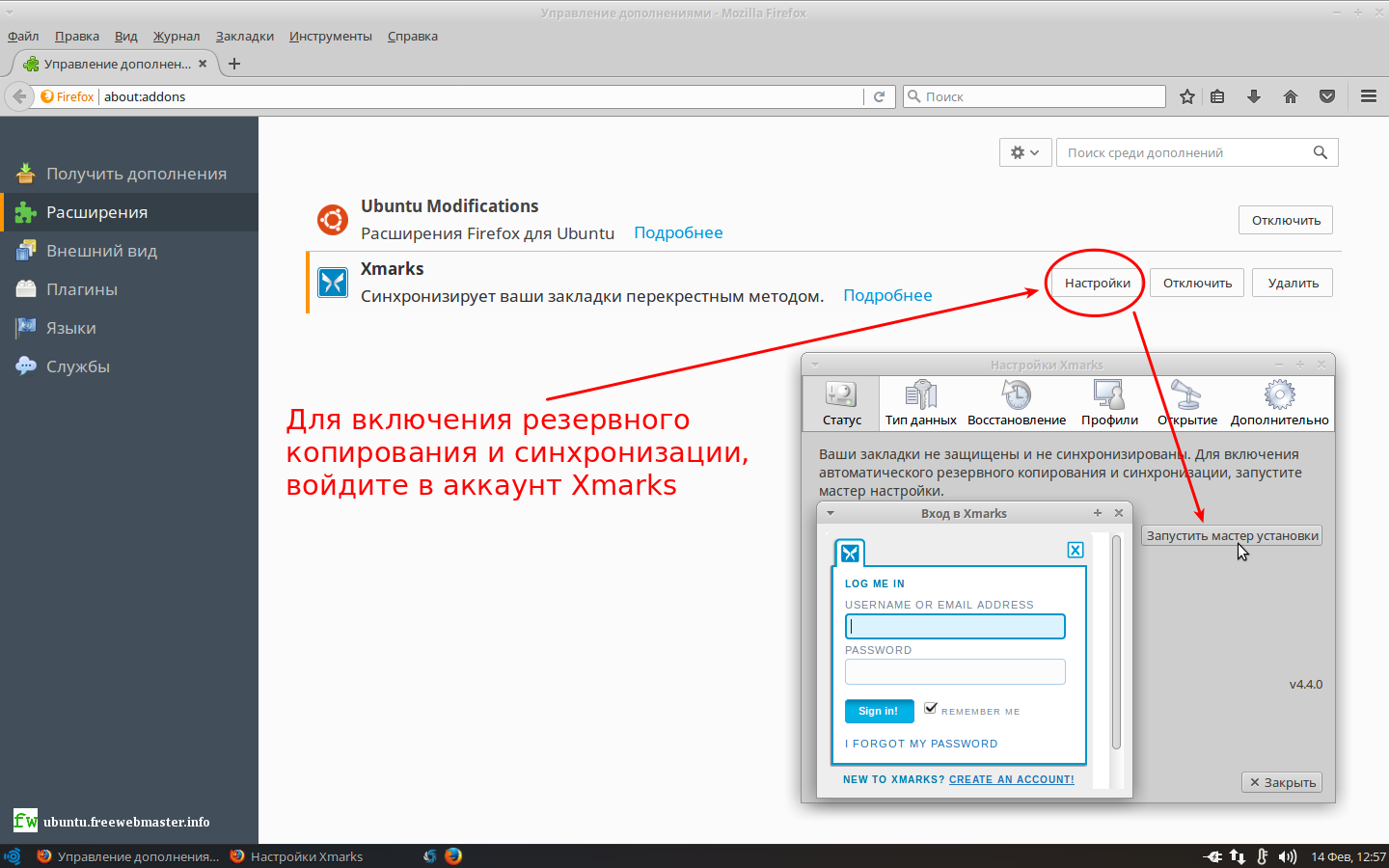1389x868 pixels.
Task: Click the Ubuntu Modifications extension icon
Action: pos(333,220)
